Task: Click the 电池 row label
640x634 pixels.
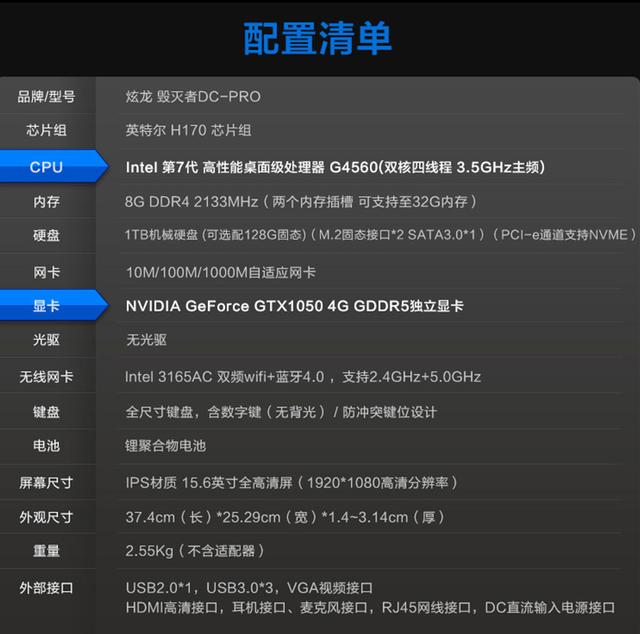Action: point(46,446)
